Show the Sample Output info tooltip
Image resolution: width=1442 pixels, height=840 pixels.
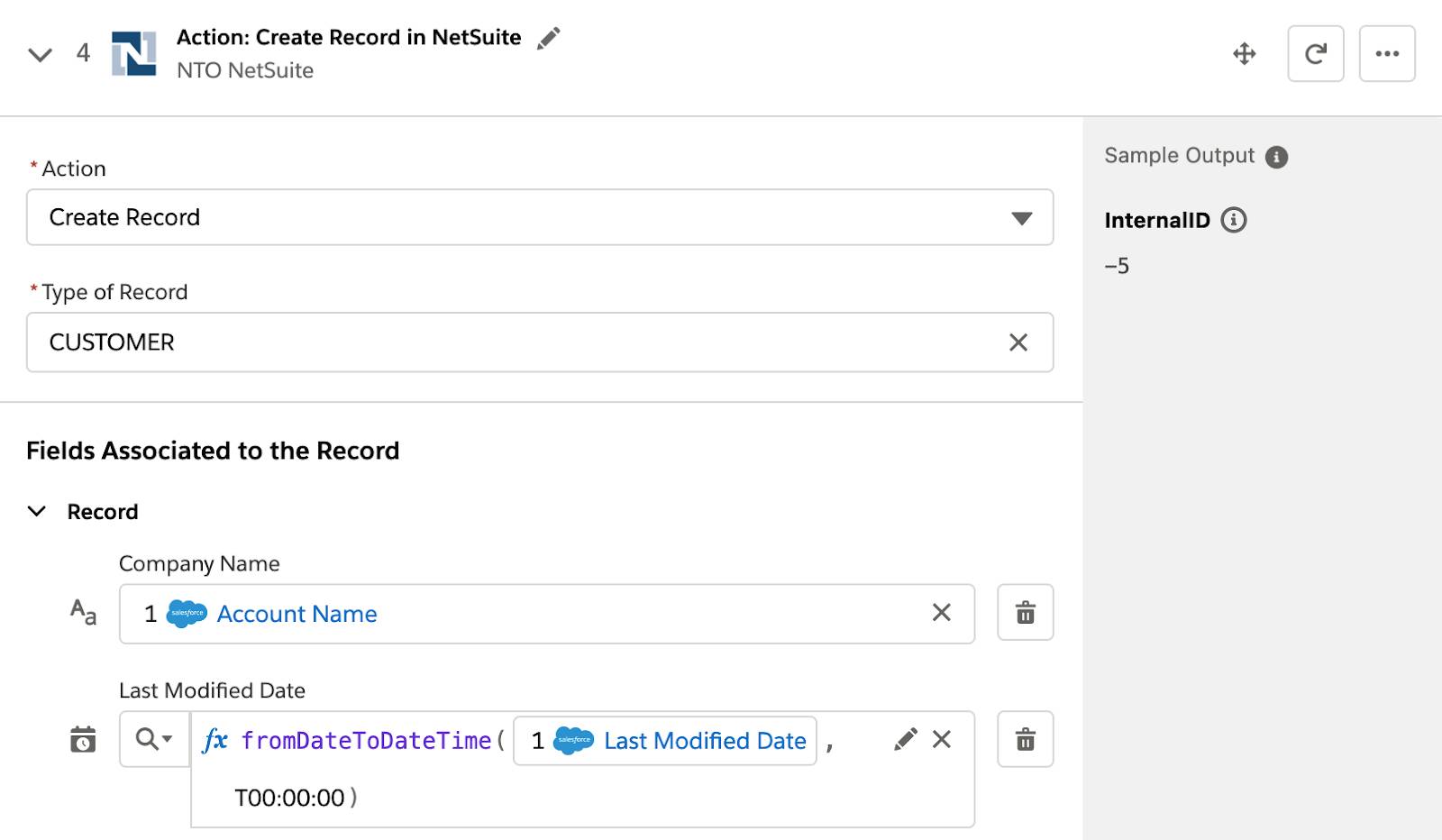pos(1276,157)
